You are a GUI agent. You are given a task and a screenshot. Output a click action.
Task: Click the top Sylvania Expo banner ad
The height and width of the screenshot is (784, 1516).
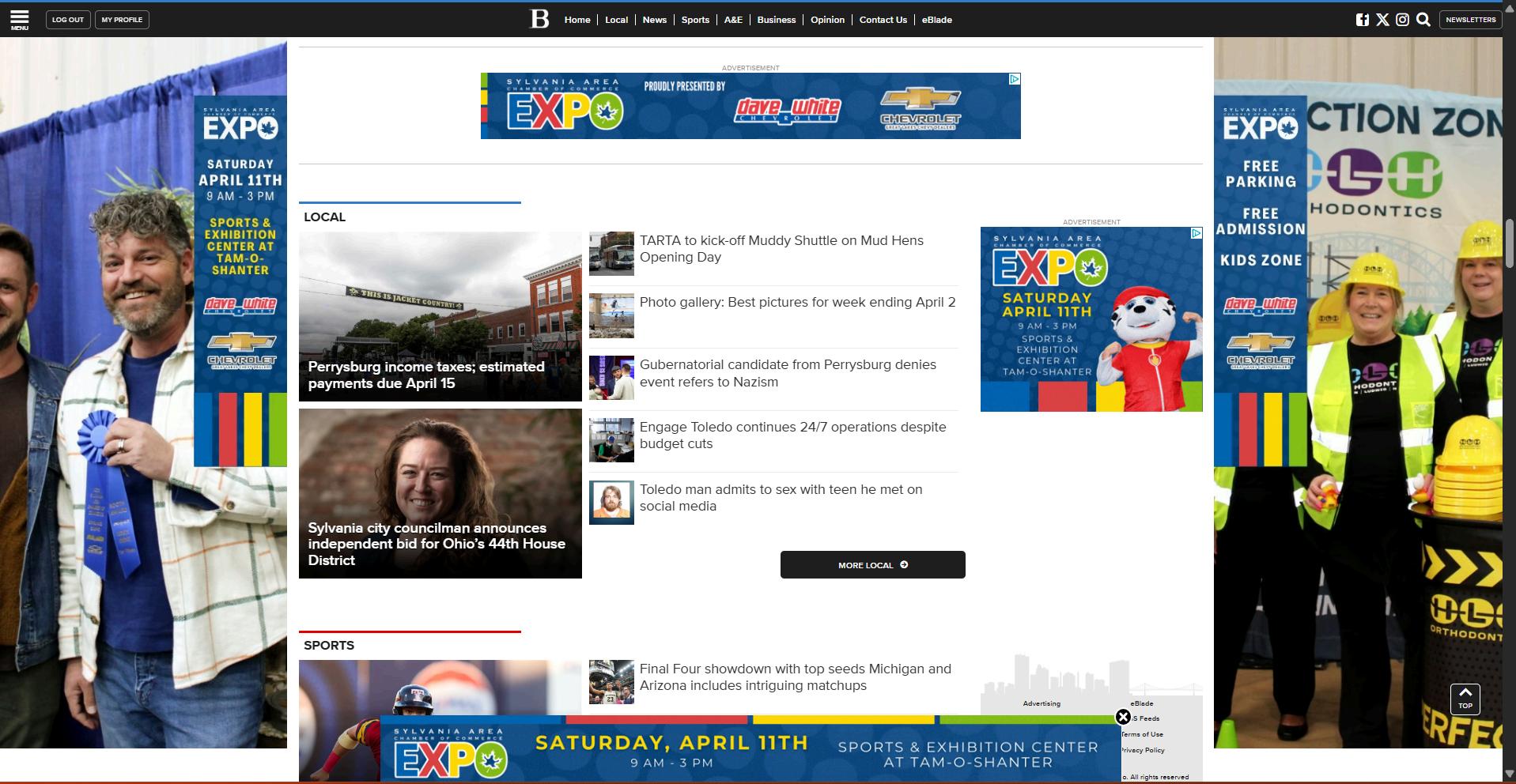click(750, 106)
